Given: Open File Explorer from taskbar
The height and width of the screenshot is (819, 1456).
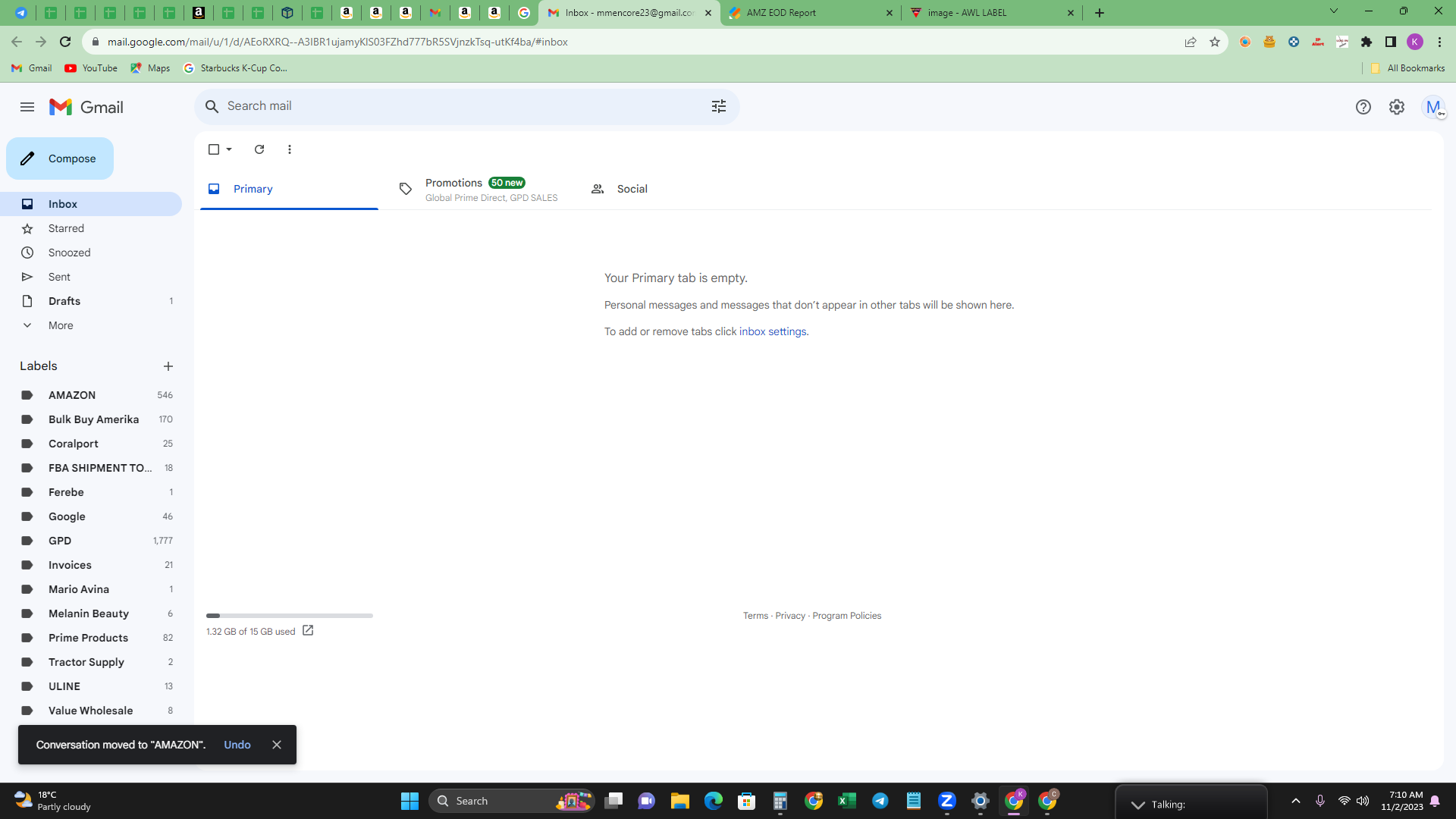Looking at the screenshot, I should (x=679, y=801).
